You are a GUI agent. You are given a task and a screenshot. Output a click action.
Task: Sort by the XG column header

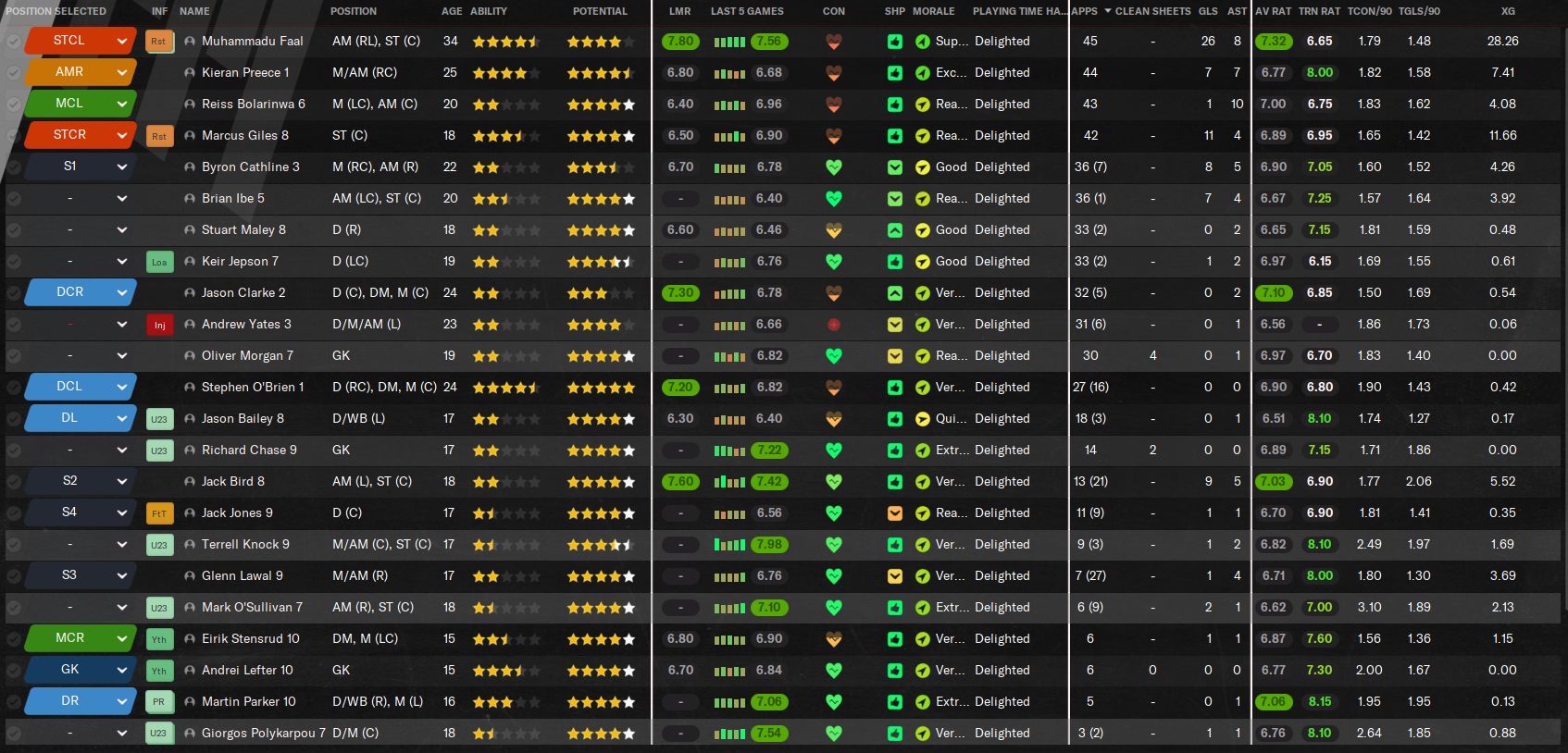[x=1508, y=11]
